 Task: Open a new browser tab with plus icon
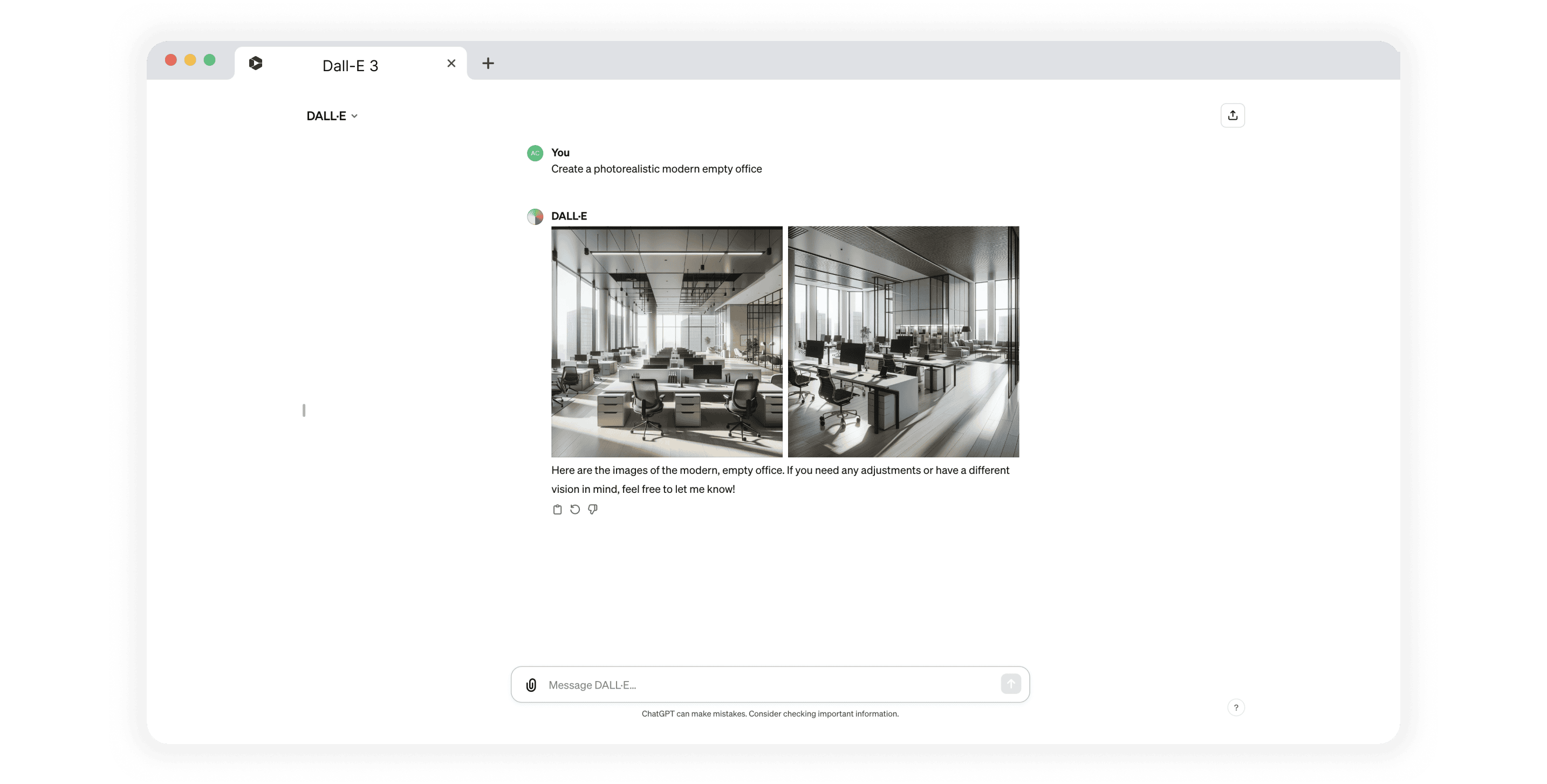click(488, 63)
